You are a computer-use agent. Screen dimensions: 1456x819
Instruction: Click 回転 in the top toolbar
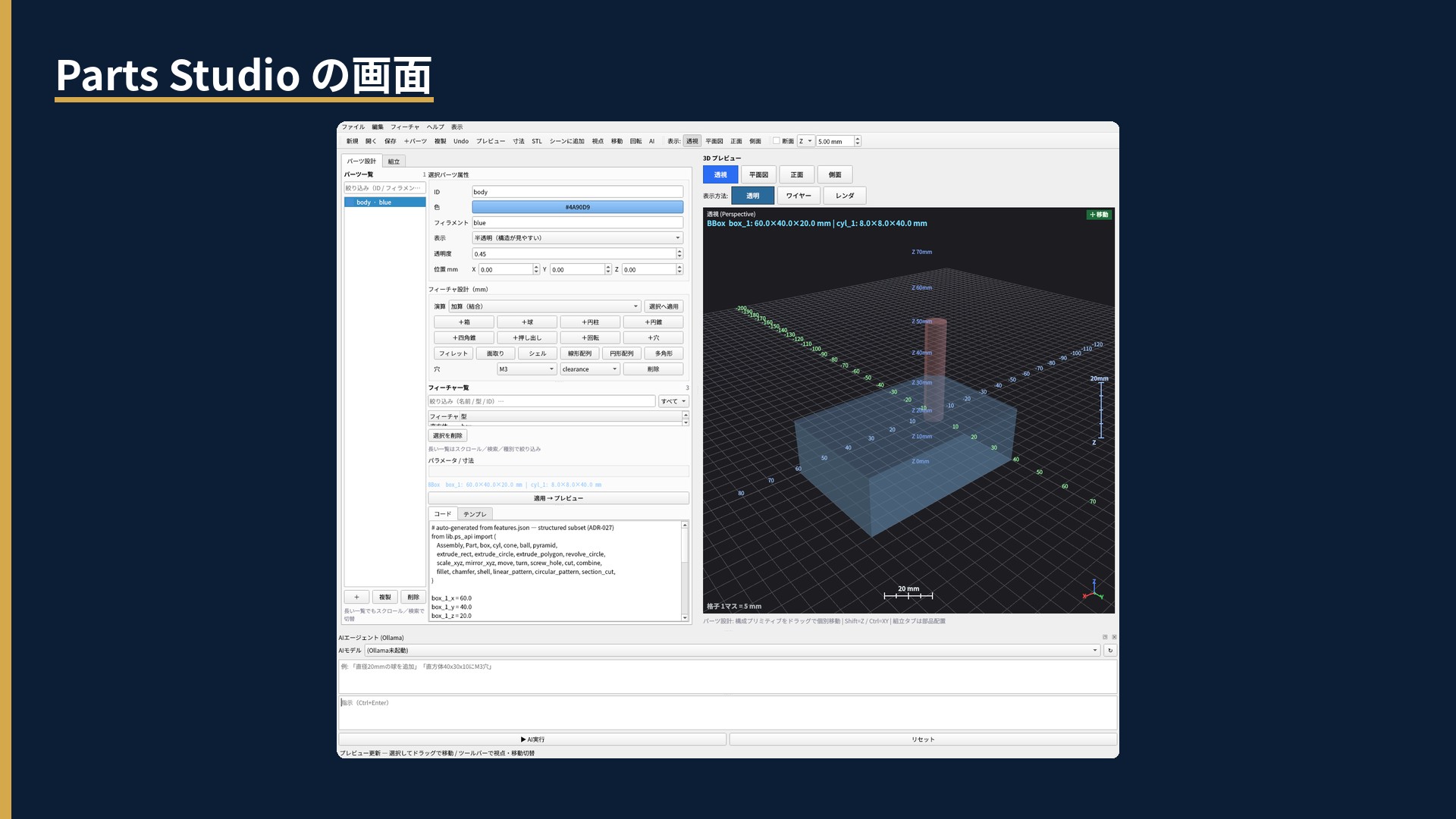pyautogui.click(x=635, y=141)
